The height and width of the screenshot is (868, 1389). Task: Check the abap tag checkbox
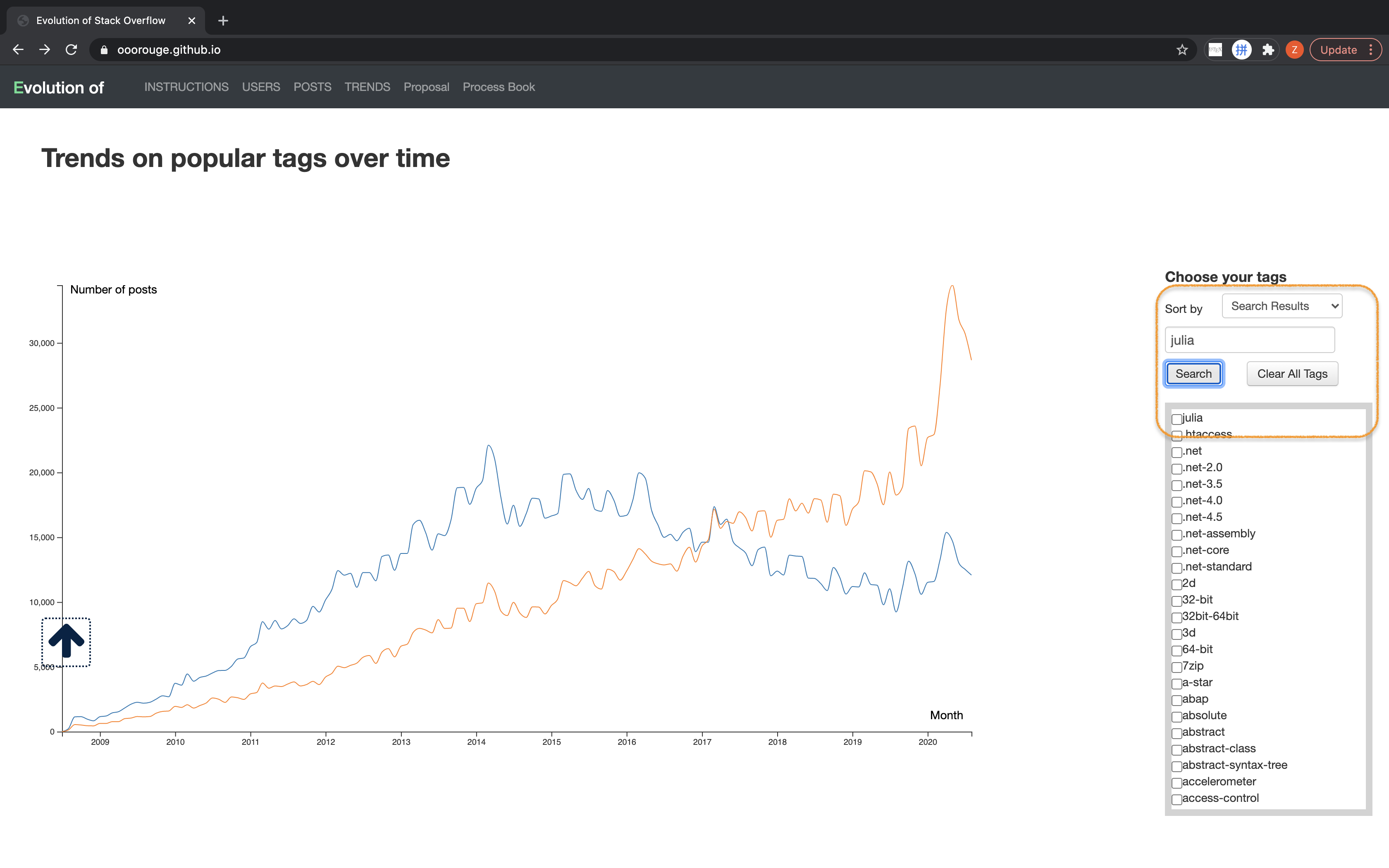coord(1177,700)
